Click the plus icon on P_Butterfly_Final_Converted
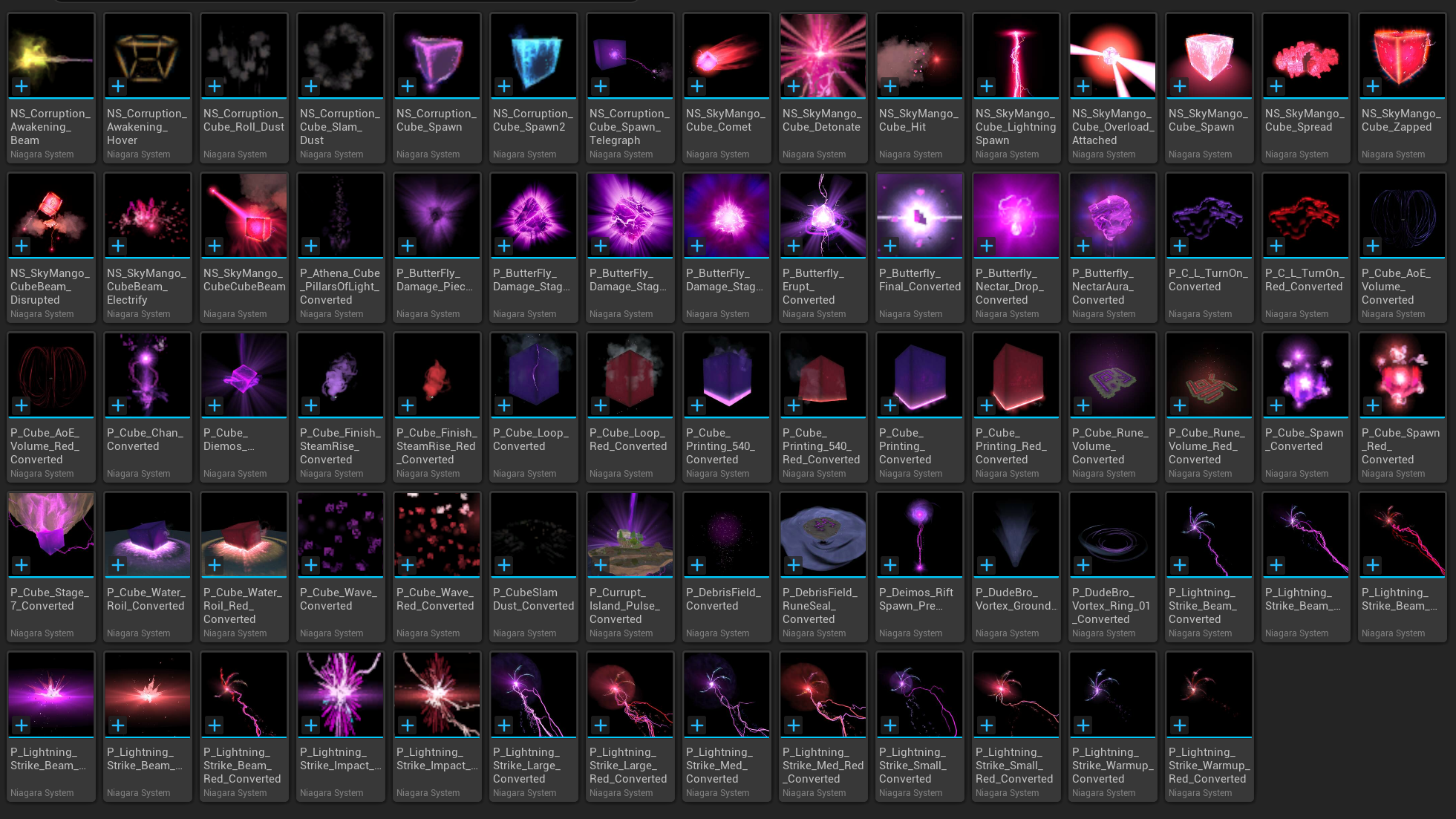Image resolution: width=1456 pixels, height=819 pixels. (890, 246)
